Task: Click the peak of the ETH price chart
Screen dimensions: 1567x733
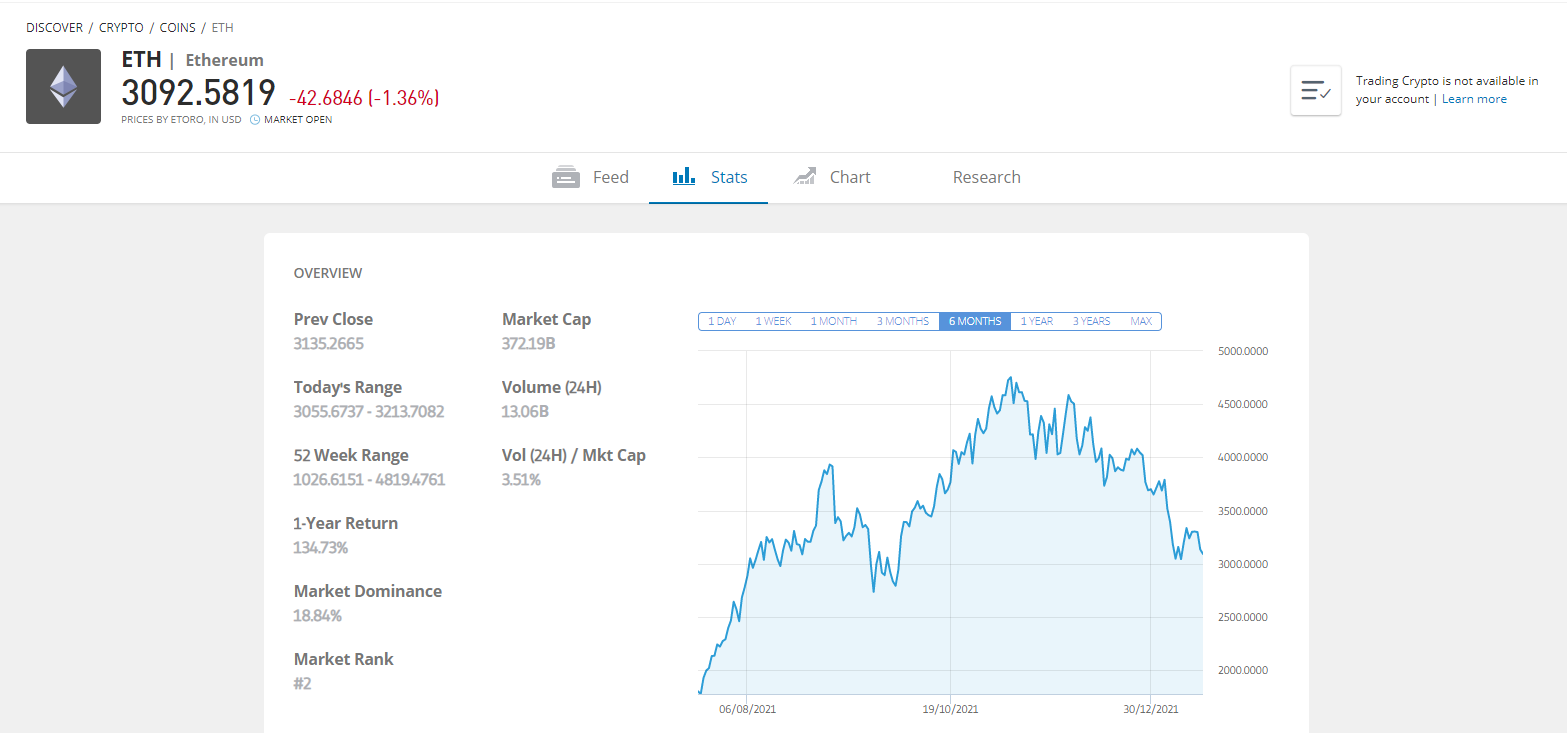Action: pyautogui.click(x=1011, y=377)
